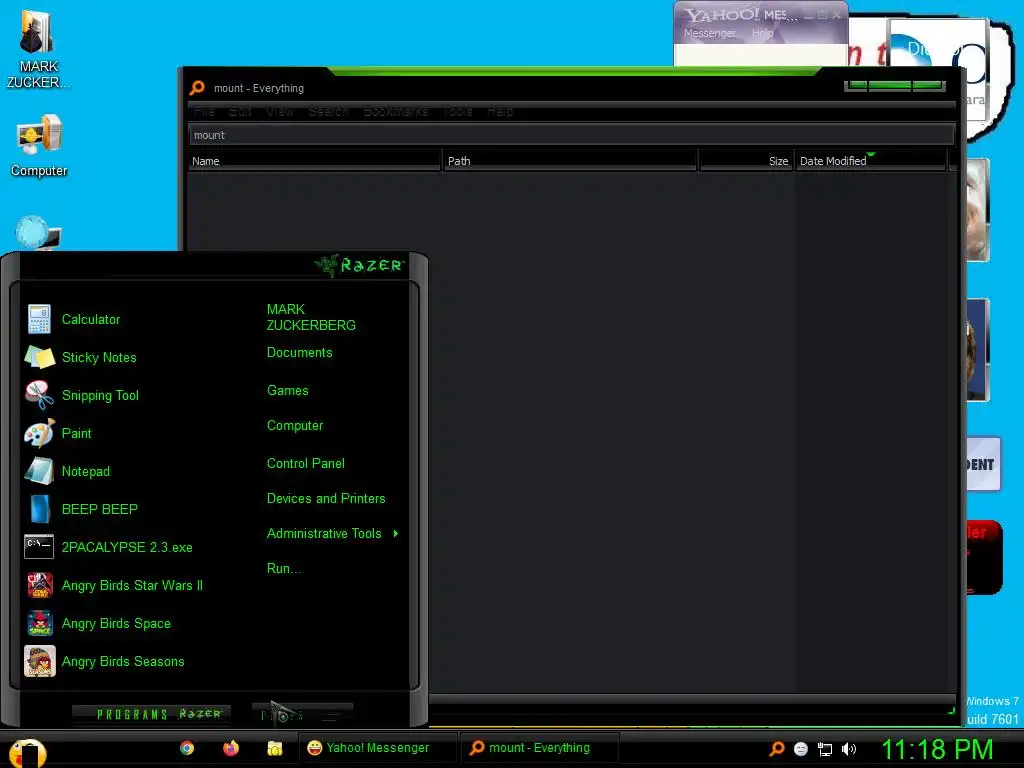The height and width of the screenshot is (768, 1024).
Task: Click the Start orb on the taskbar
Action: point(27,752)
